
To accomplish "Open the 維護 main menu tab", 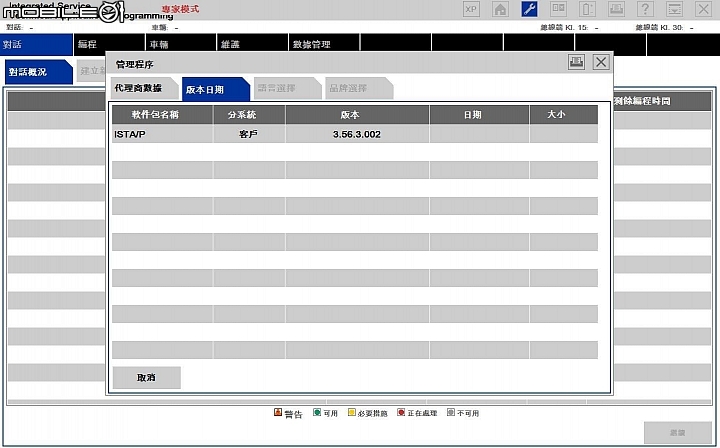I will (x=252, y=45).
